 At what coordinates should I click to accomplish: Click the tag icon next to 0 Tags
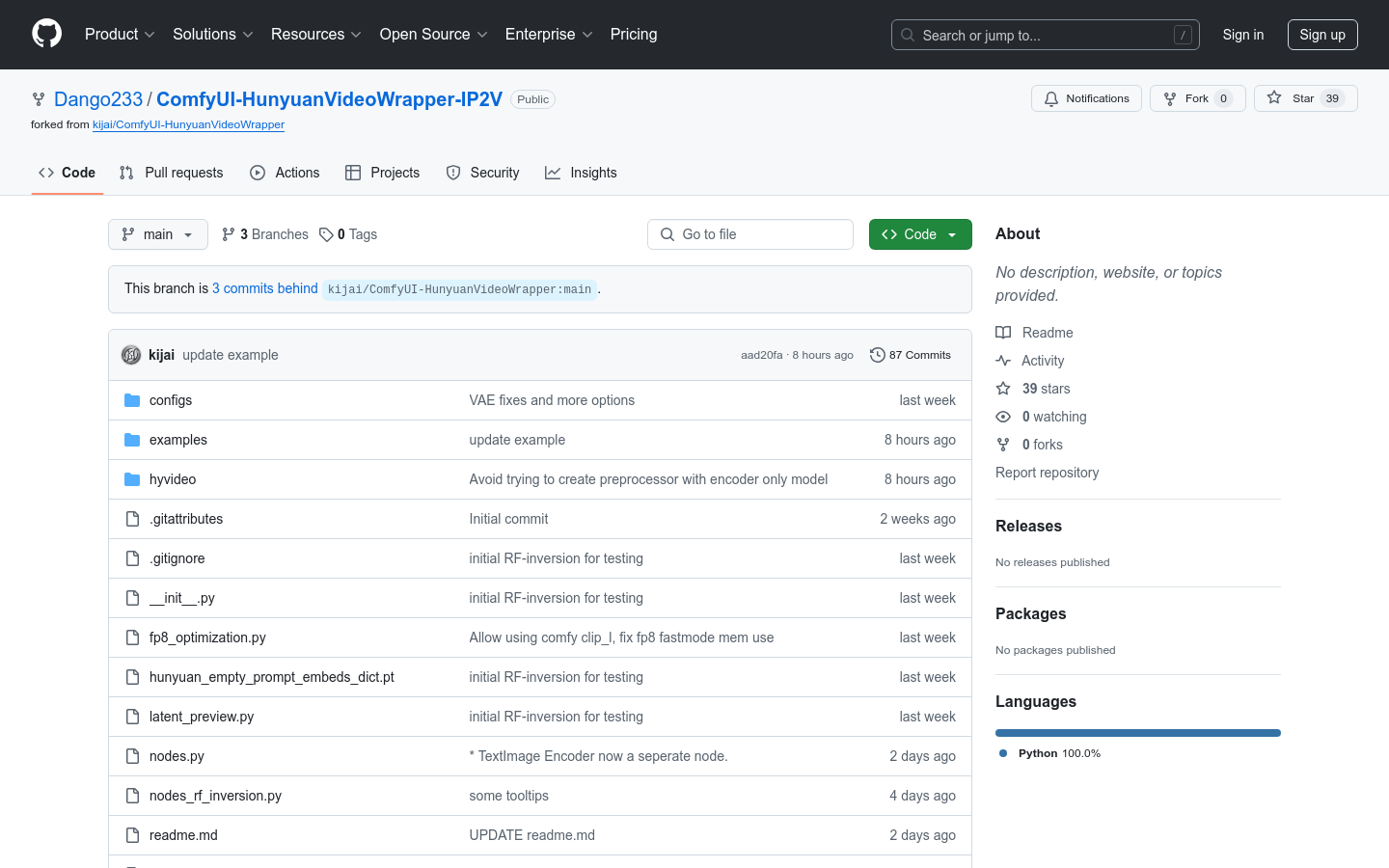pyautogui.click(x=326, y=234)
